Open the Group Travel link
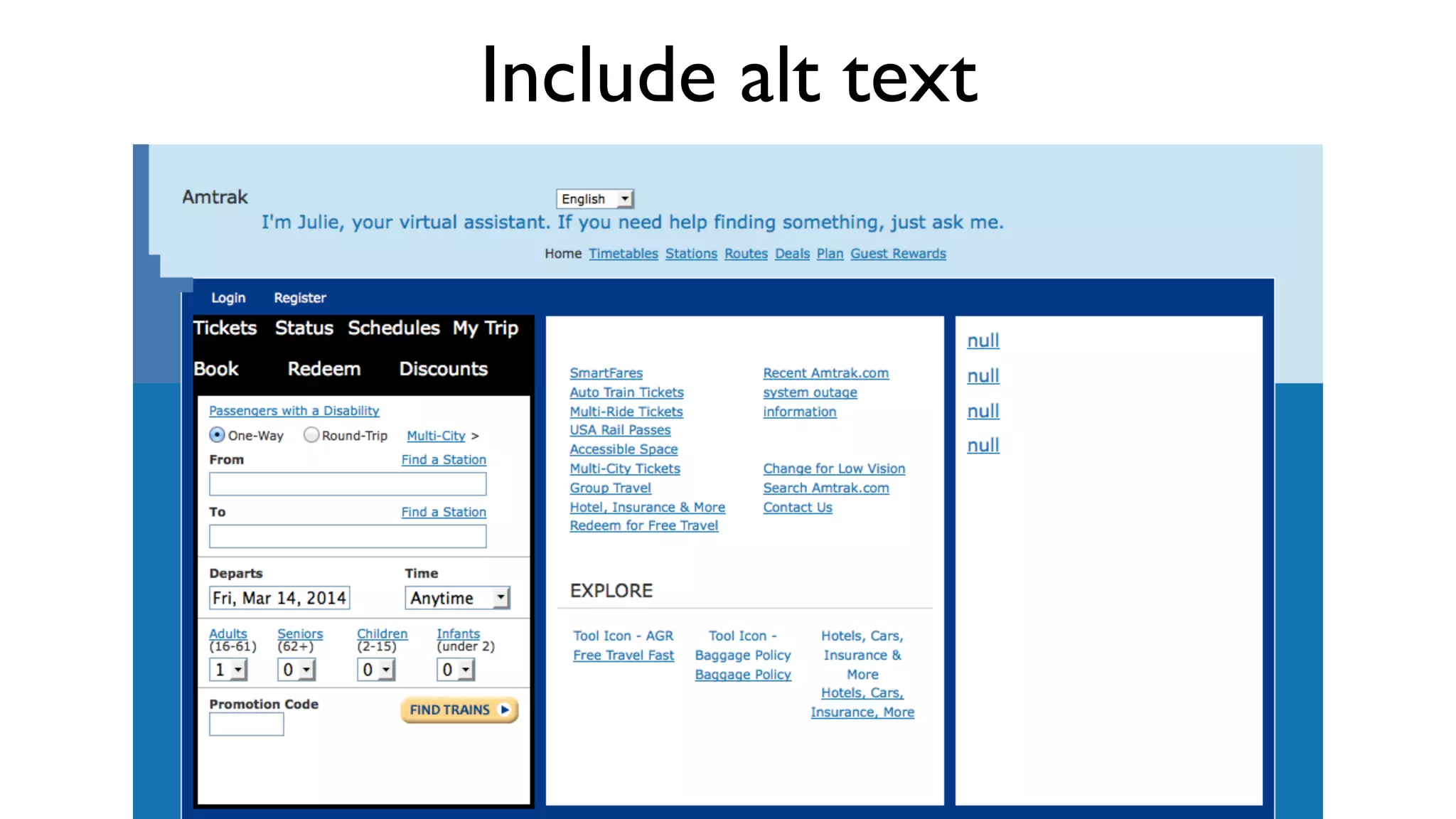The image size is (1456, 819). pos(611,488)
